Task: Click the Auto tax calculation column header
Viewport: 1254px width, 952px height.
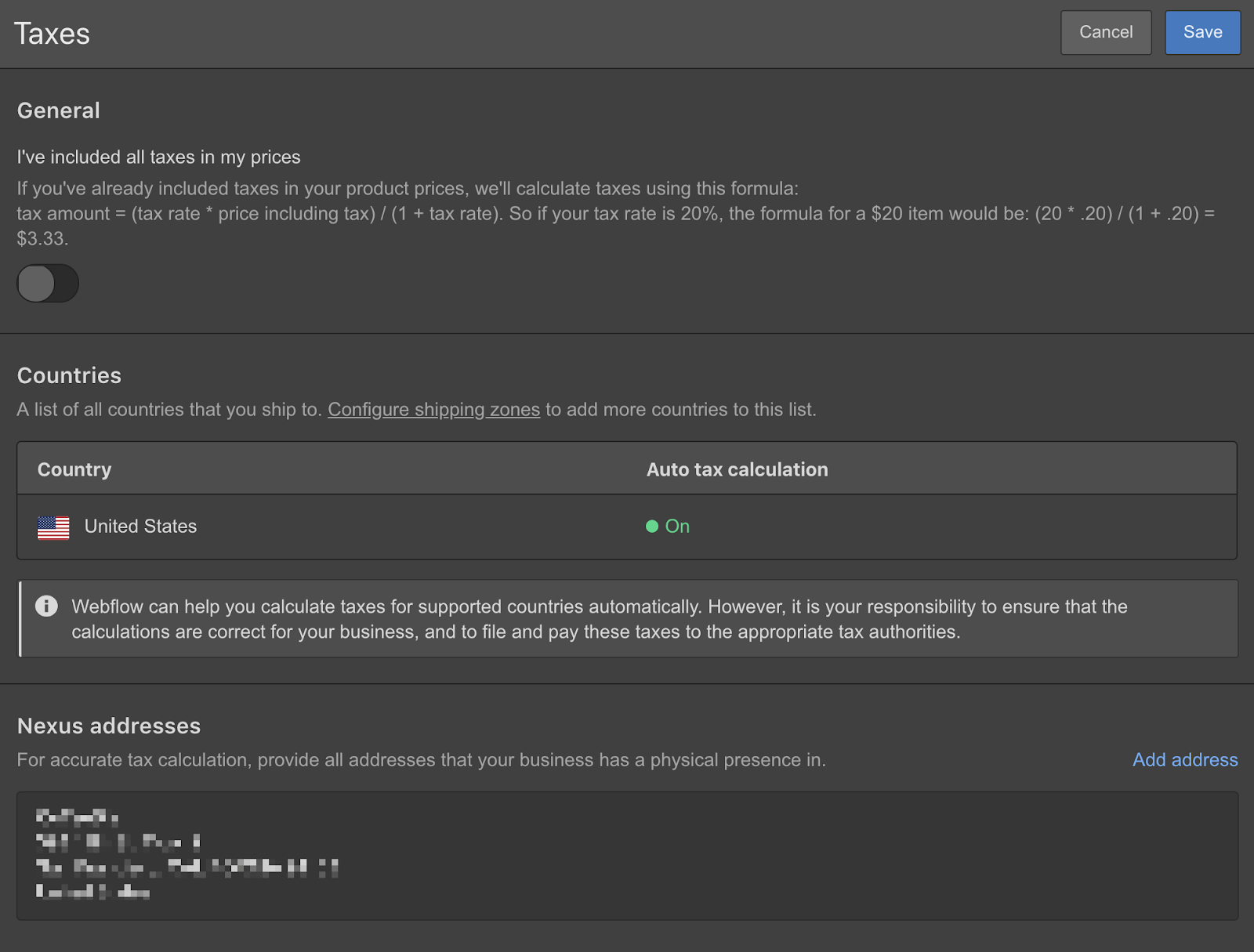Action: coord(737,469)
